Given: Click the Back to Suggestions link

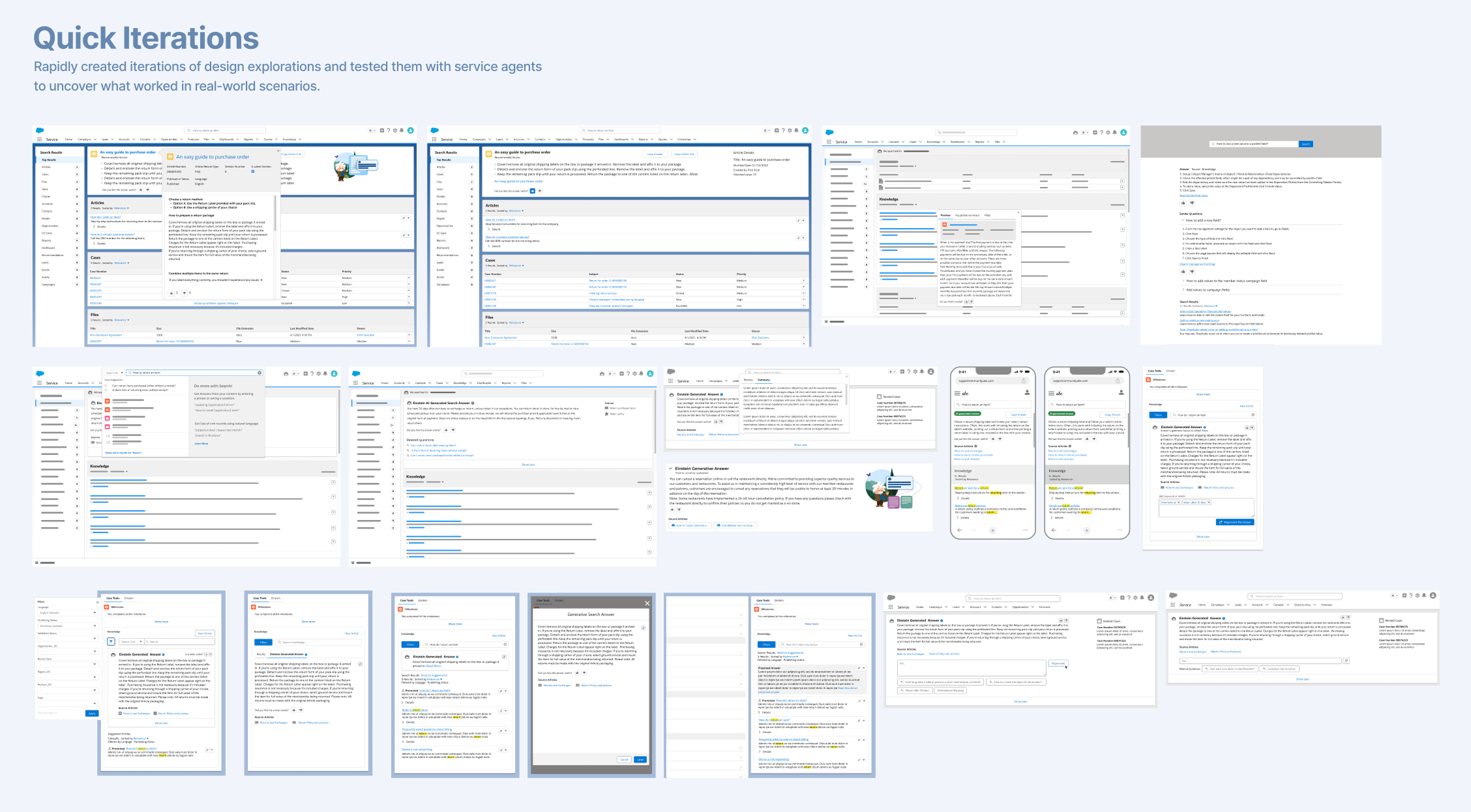Looking at the screenshot, I should point(434,675).
